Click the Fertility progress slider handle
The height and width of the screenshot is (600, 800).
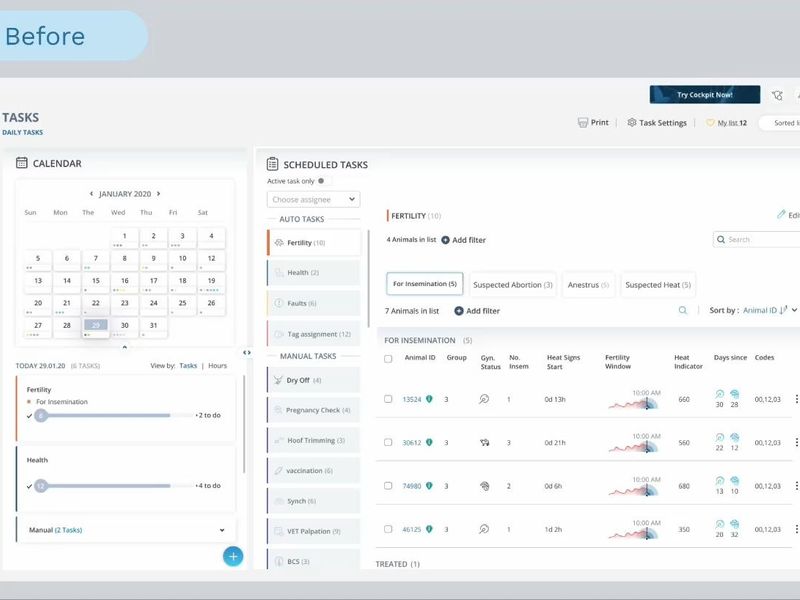click(41, 415)
